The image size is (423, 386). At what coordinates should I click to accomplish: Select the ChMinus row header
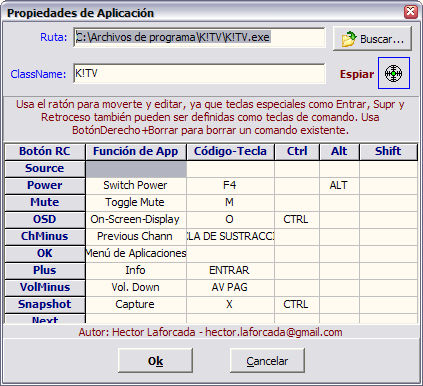45,237
